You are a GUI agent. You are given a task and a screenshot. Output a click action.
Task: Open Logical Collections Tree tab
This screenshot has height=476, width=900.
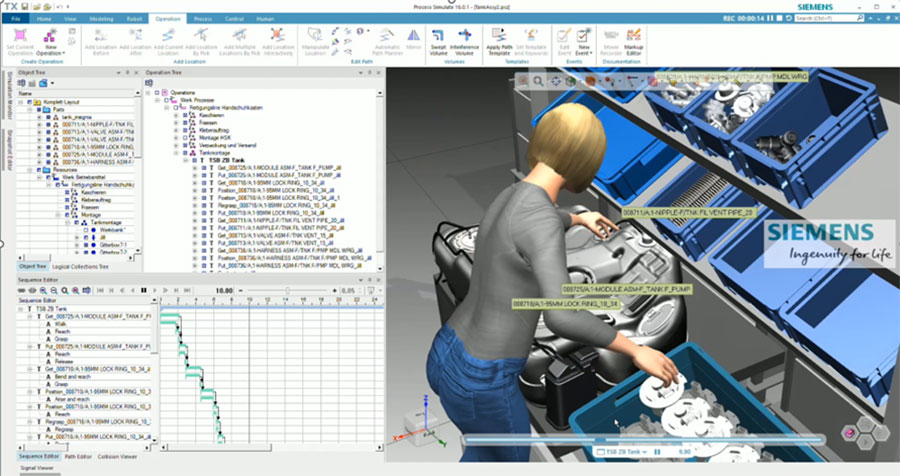point(81,267)
